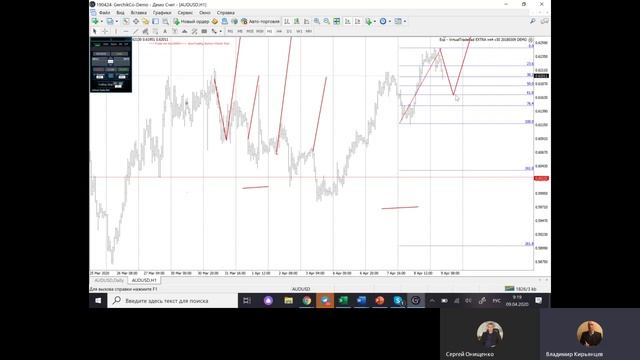The height and width of the screenshot is (360, 640).
Task: Select the text label tool
Action: pyautogui.click(x=175, y=31)
